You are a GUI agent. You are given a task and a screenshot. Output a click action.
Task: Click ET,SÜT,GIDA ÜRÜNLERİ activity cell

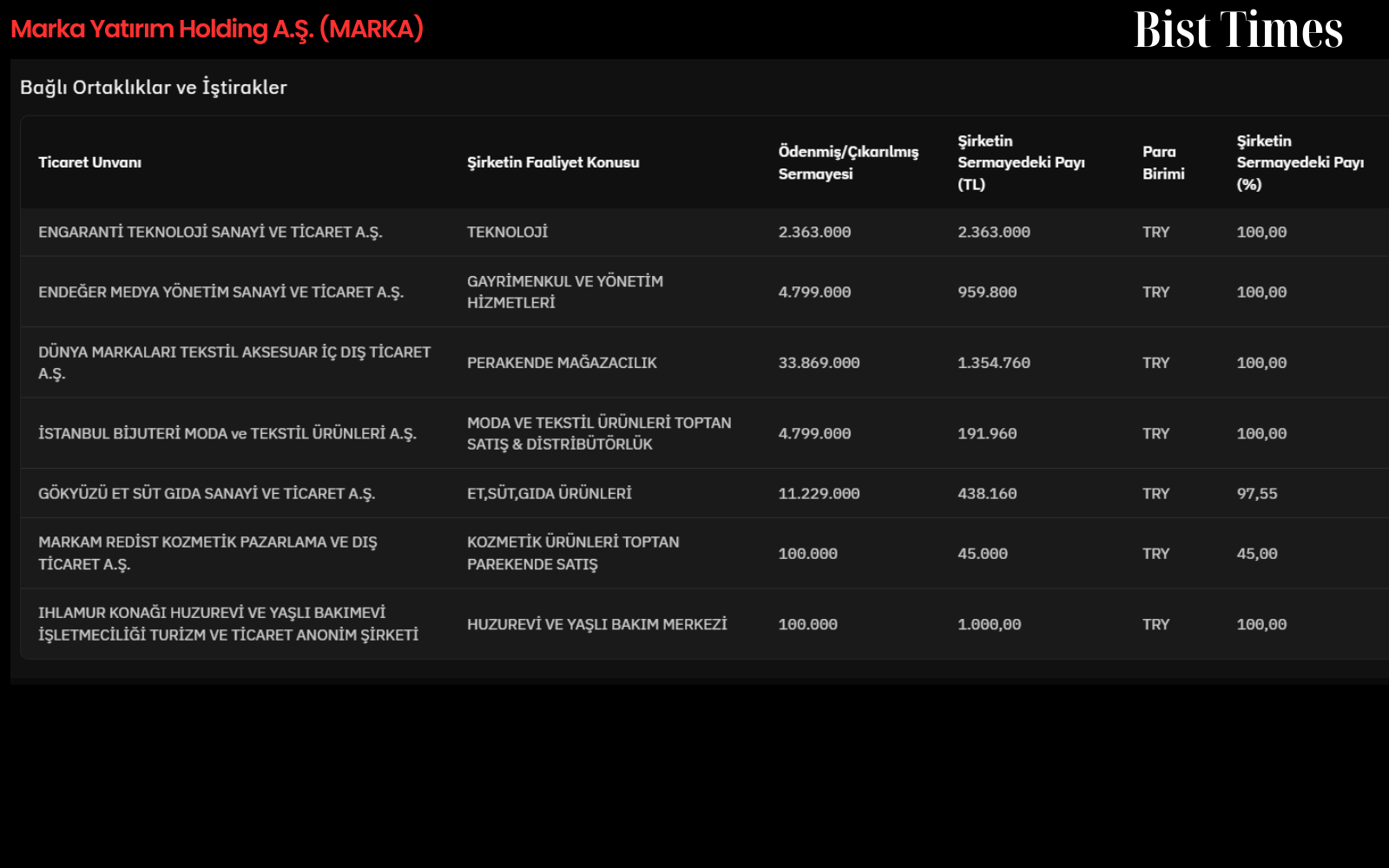[x=550, y=493]
